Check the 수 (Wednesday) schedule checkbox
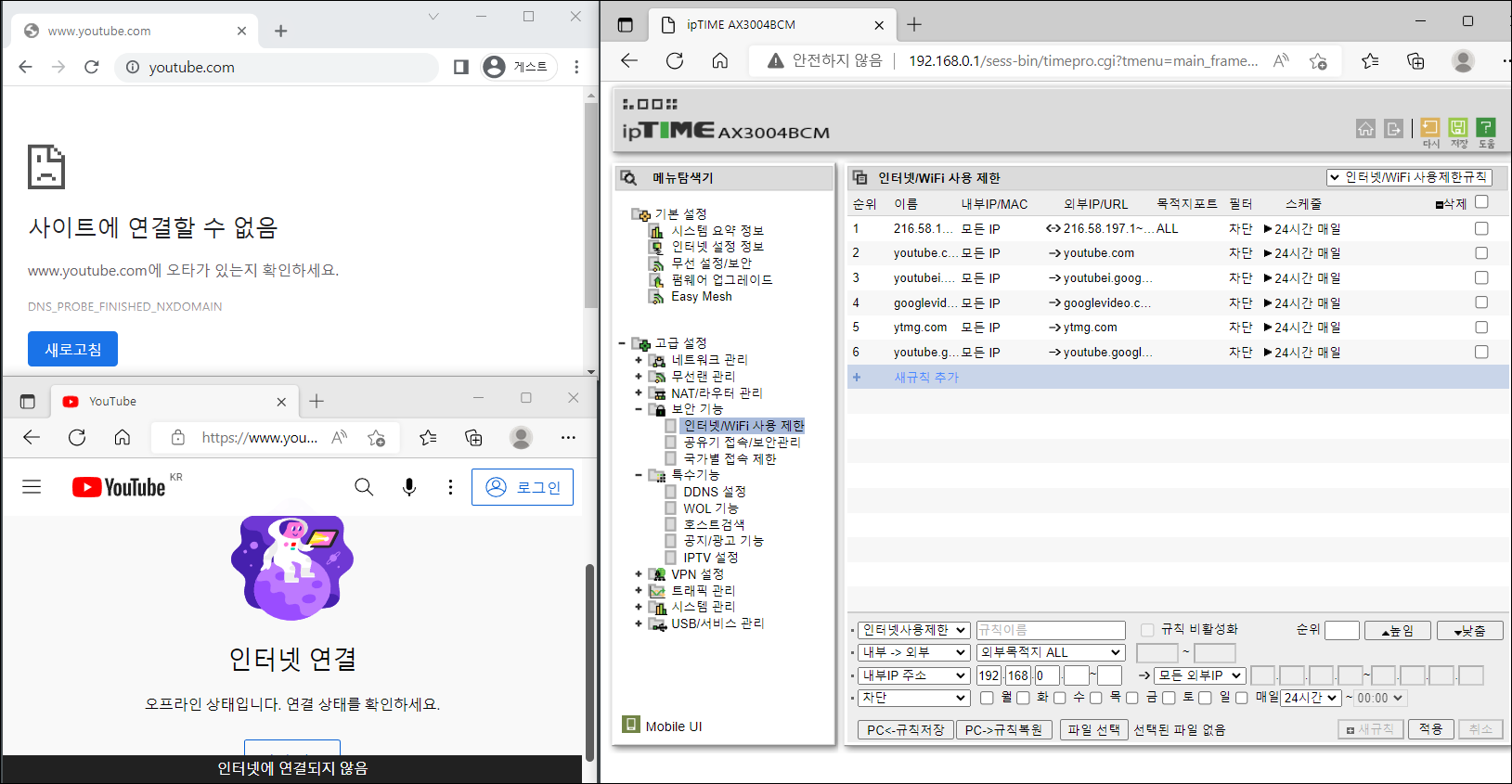Viewport: 1512px width, 784px height. [x=1060, y=698]
